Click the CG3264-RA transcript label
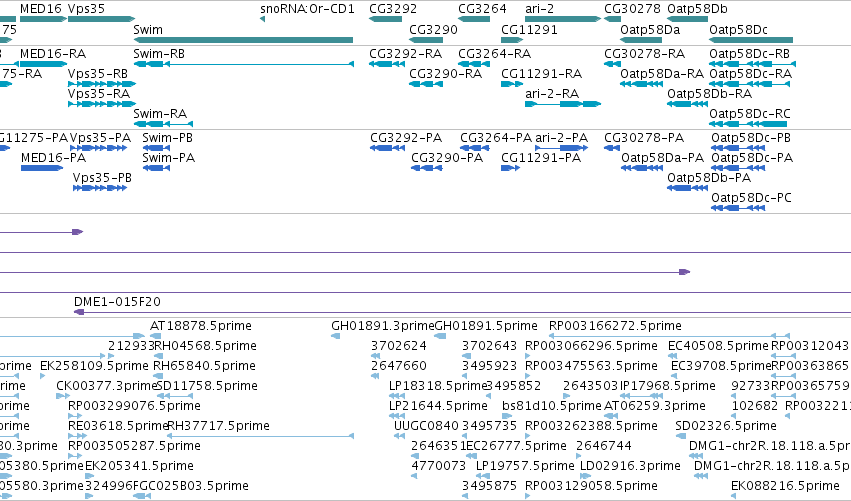This screenshot has height=501, width=851. (494, 54)
